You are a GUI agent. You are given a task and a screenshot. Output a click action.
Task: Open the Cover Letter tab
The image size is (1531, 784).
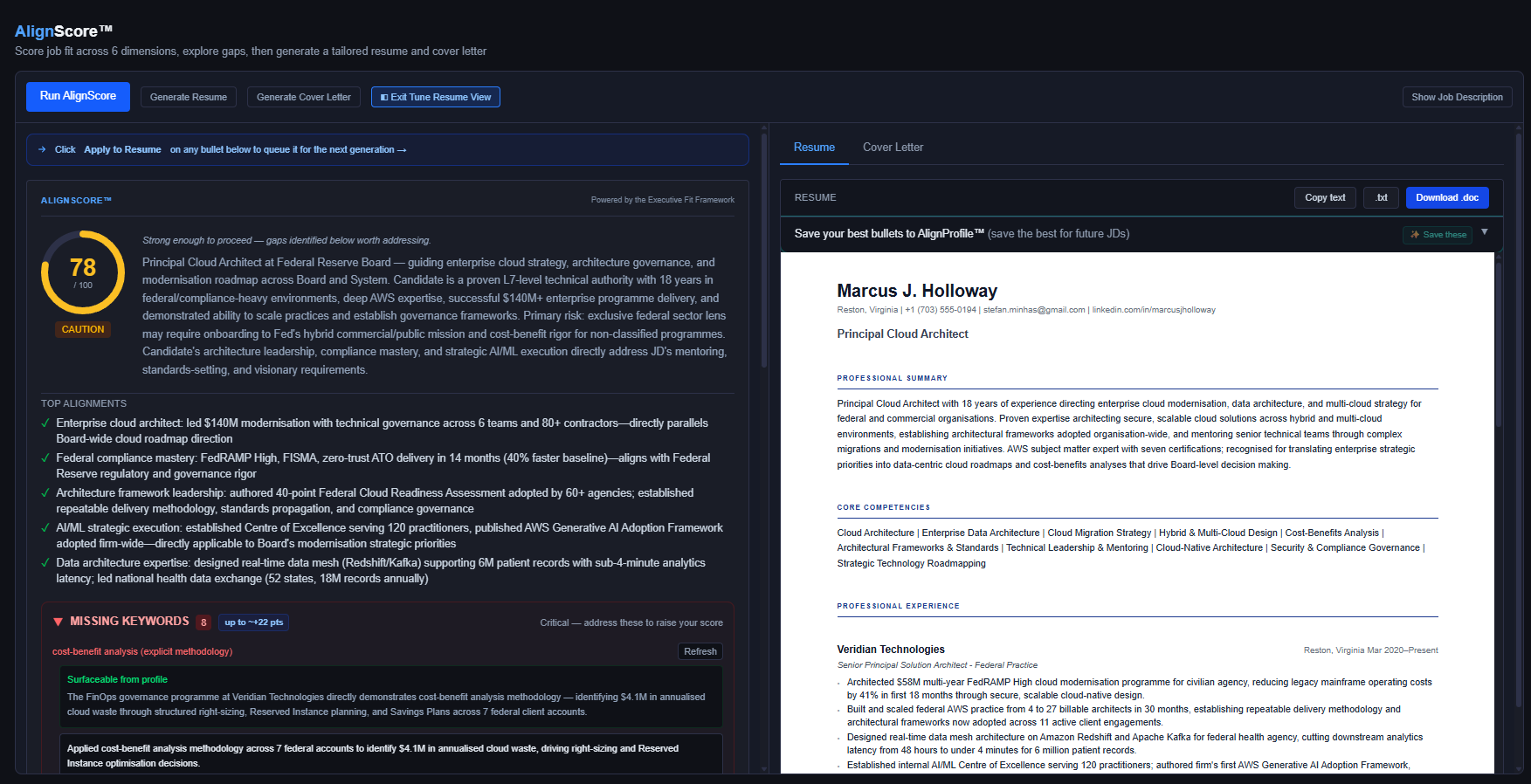[x=893, y=148]
